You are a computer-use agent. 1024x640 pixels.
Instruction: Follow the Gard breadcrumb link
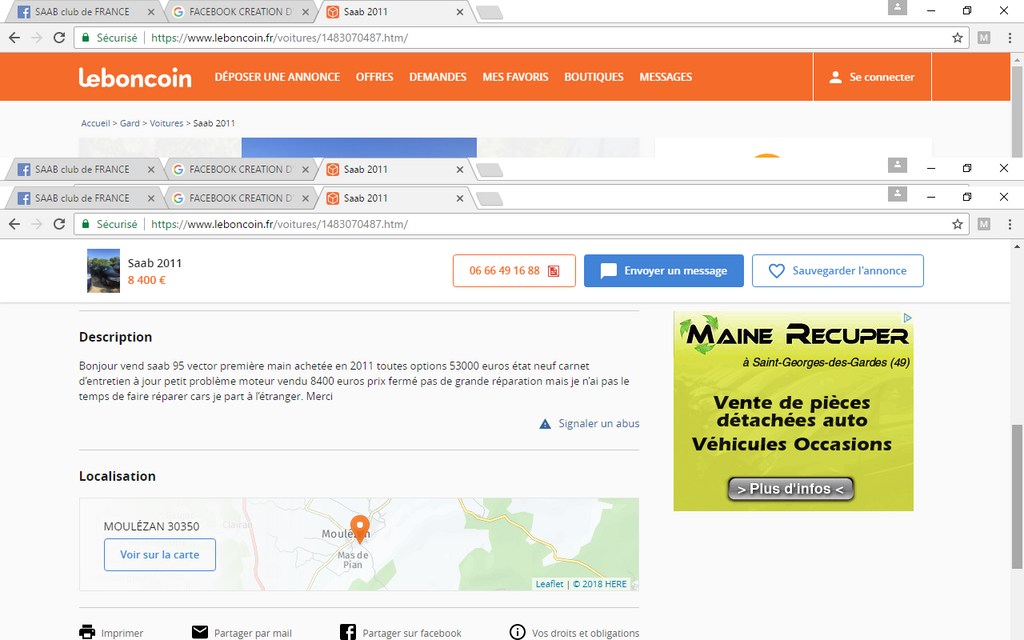(129, 123)
